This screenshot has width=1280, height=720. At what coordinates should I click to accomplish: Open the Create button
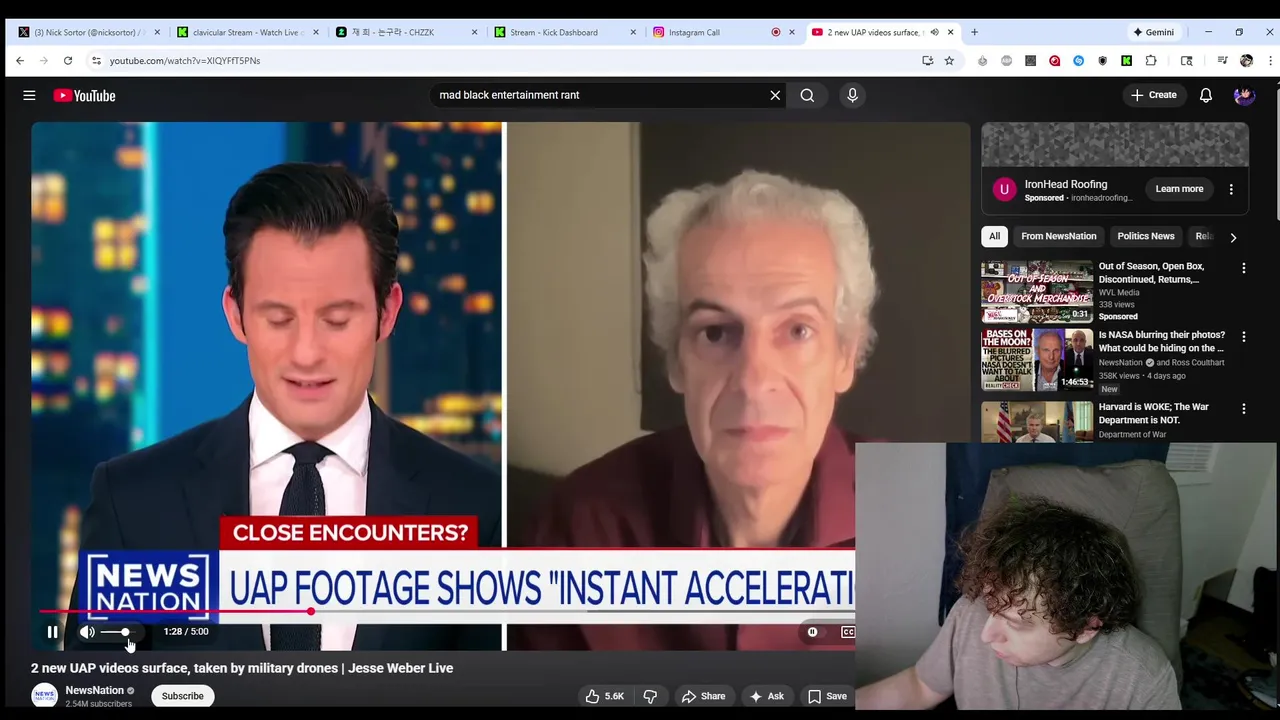[1154, 95]
